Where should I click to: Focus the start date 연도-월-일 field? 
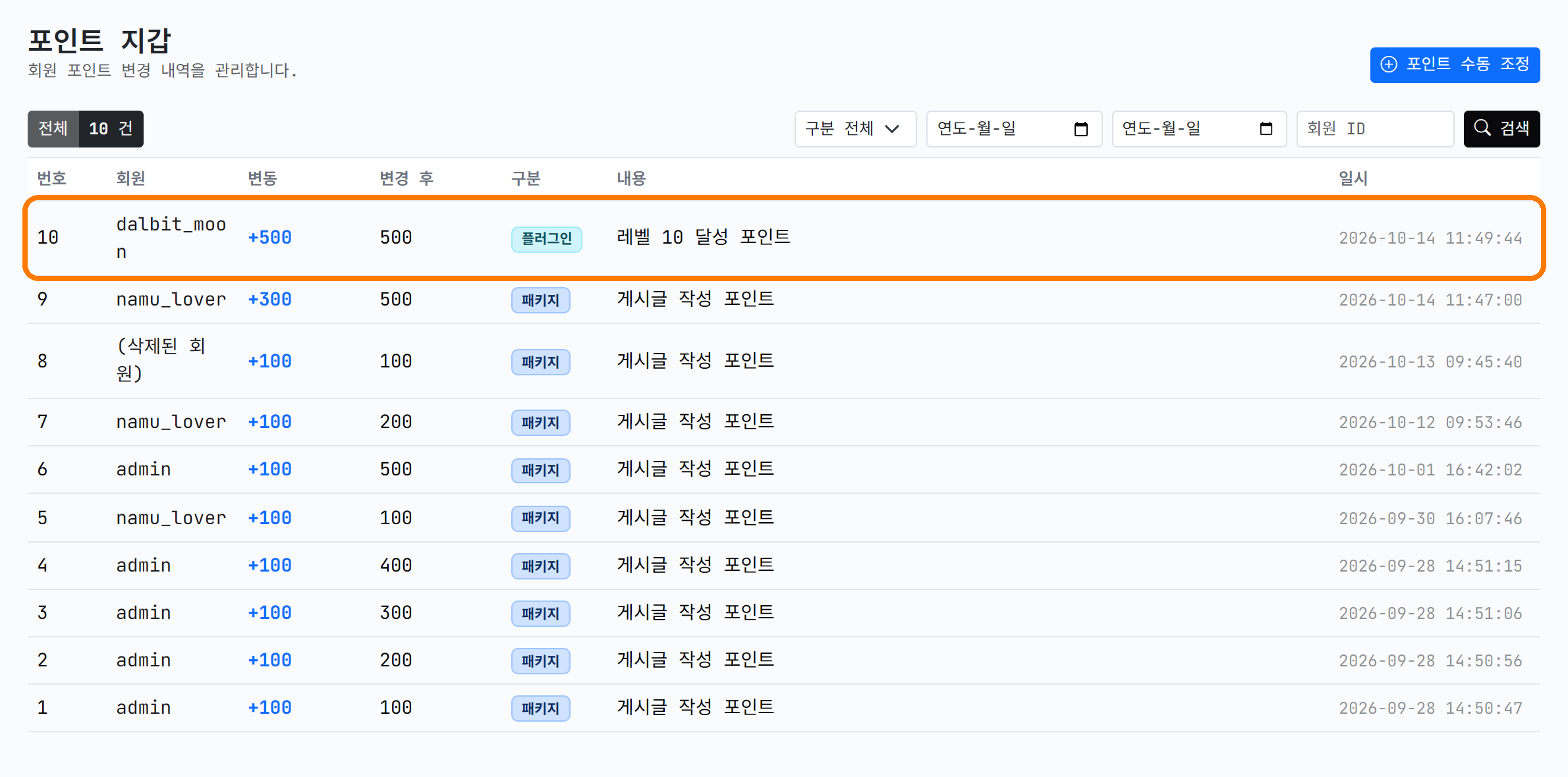tap(1014, 128)
